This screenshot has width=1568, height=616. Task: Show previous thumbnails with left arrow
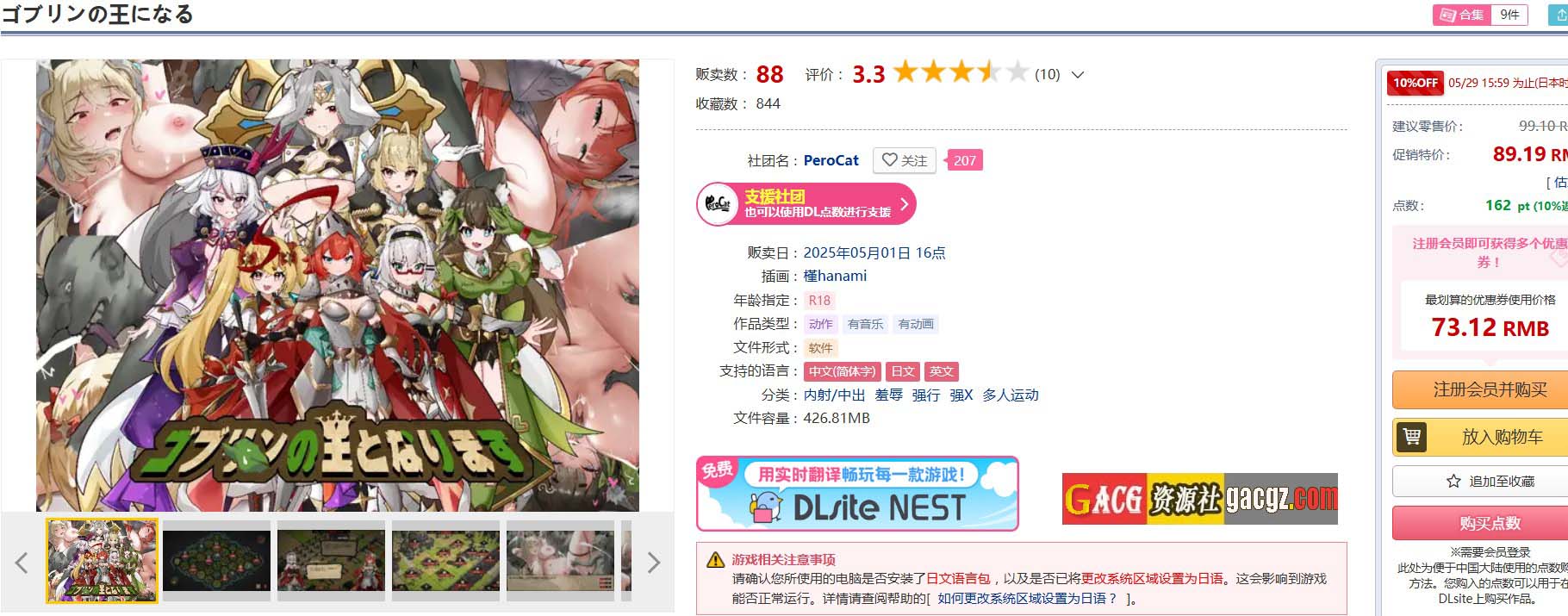point(22,563)
